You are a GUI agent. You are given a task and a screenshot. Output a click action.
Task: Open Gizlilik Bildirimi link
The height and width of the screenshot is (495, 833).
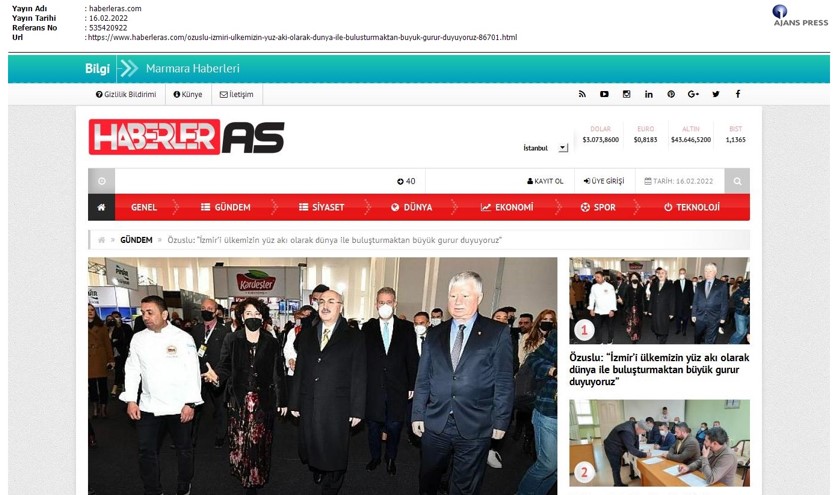(x=126, y=95)
